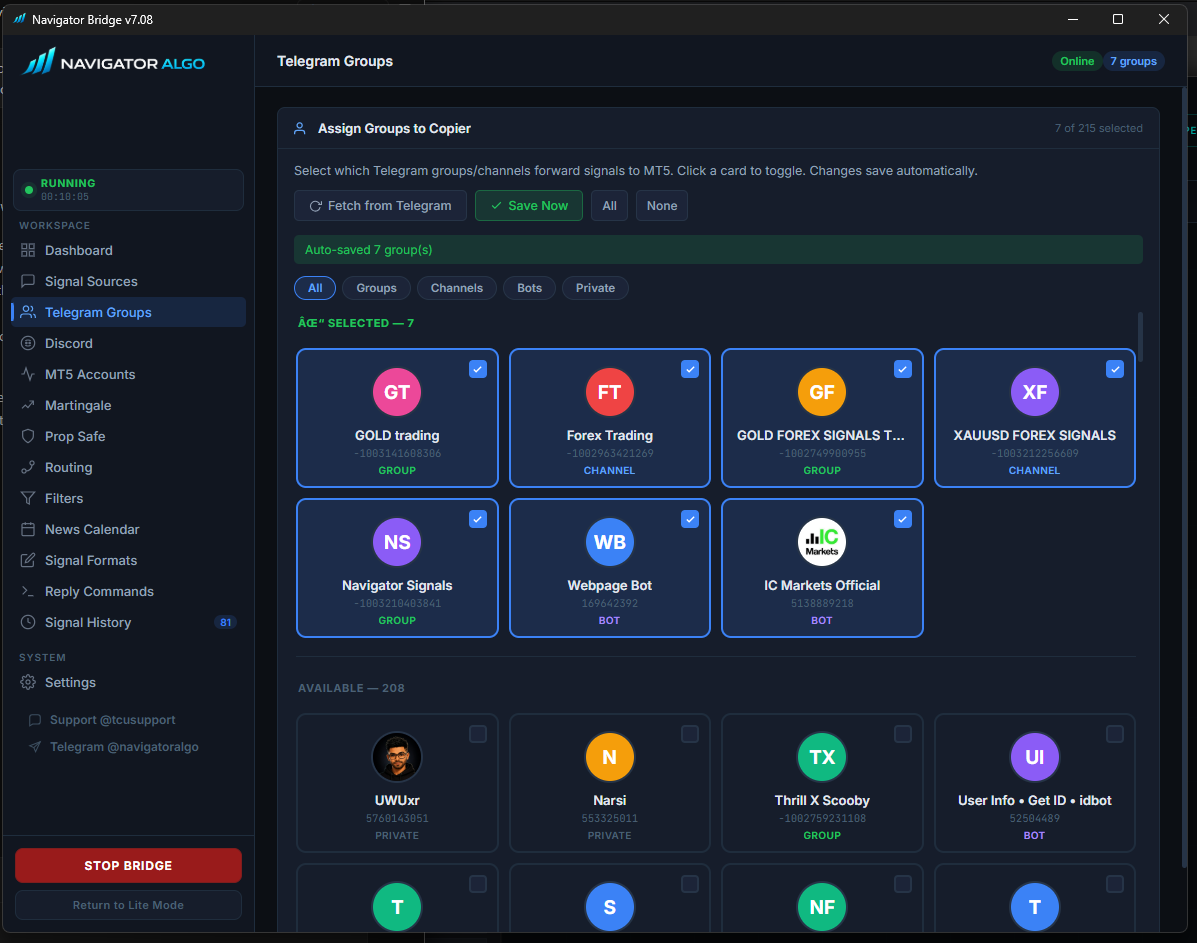The image size is (1197, 943).
Task: Click the Routing path icon
Action: coord(28,467)
